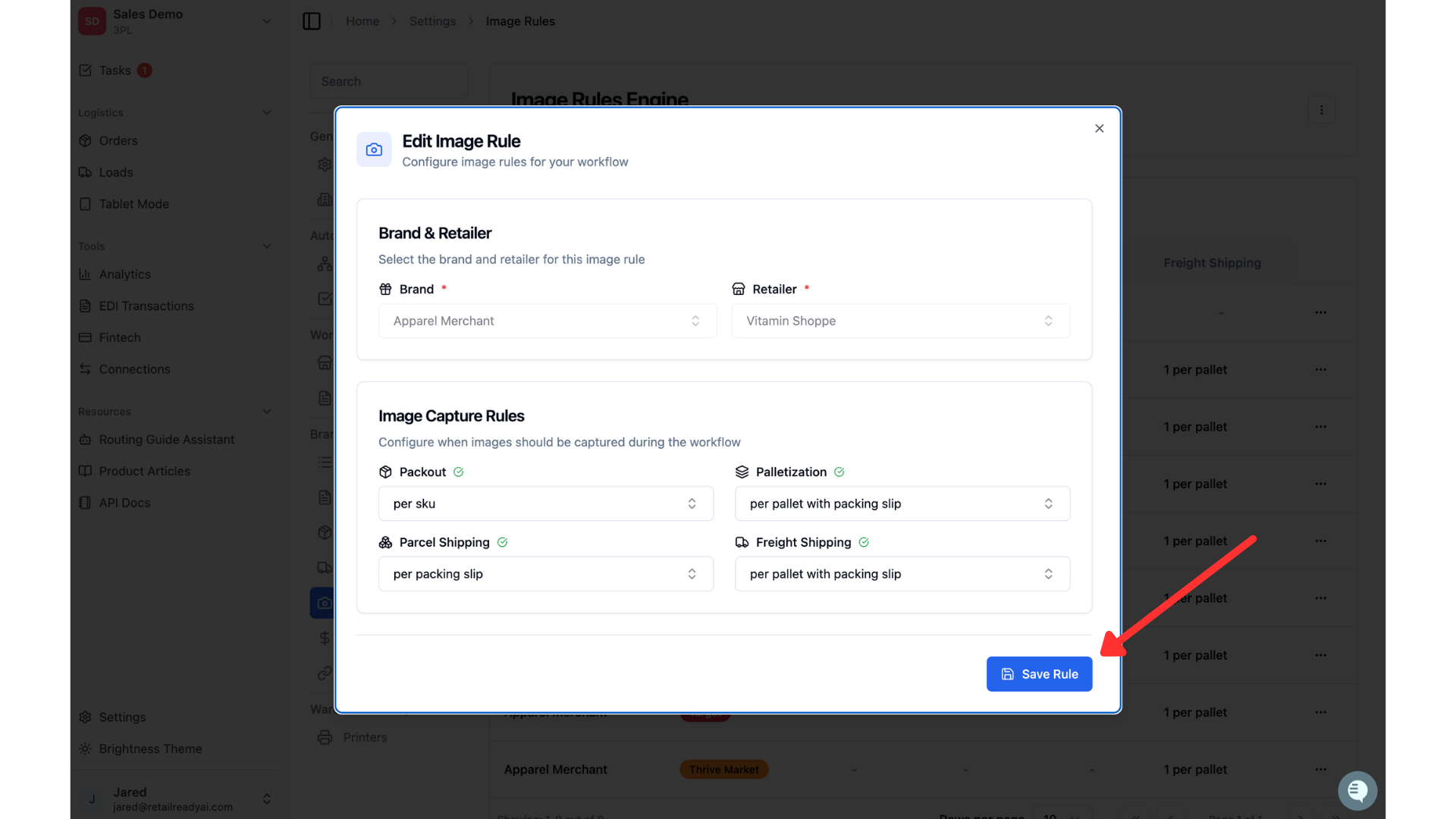The width and height of the screenshot is (1456, 819).
Task: Click the Thrive Market retailer badge
Action: pyautogui.click(x=723, y=769)
